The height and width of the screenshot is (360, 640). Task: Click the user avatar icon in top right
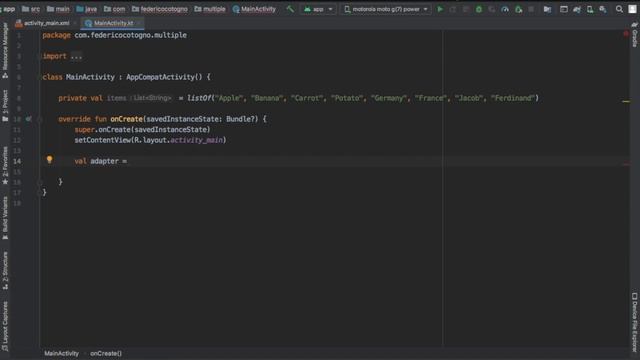(x=632, y=9)
